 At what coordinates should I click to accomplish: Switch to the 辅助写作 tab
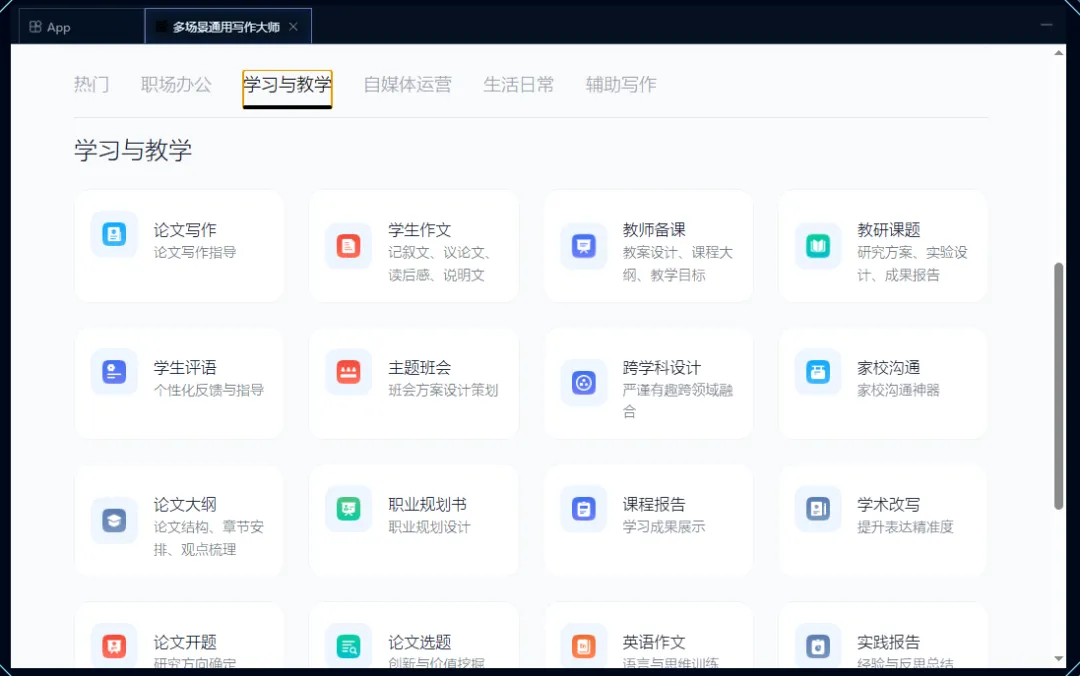[x=621, y=85]
